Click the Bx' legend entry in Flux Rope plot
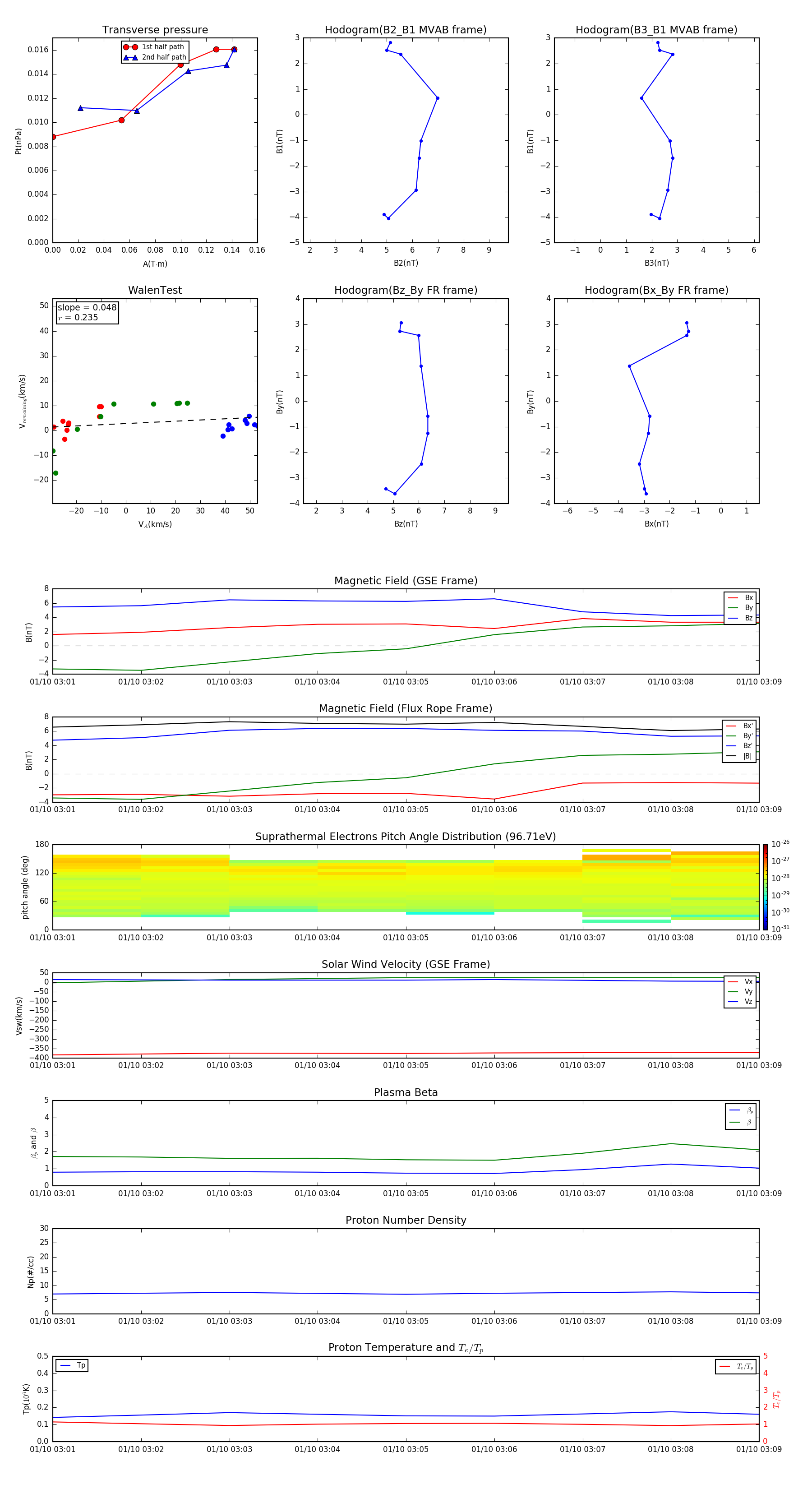The height and width of the screenshot is (1489, 812). 739,726
